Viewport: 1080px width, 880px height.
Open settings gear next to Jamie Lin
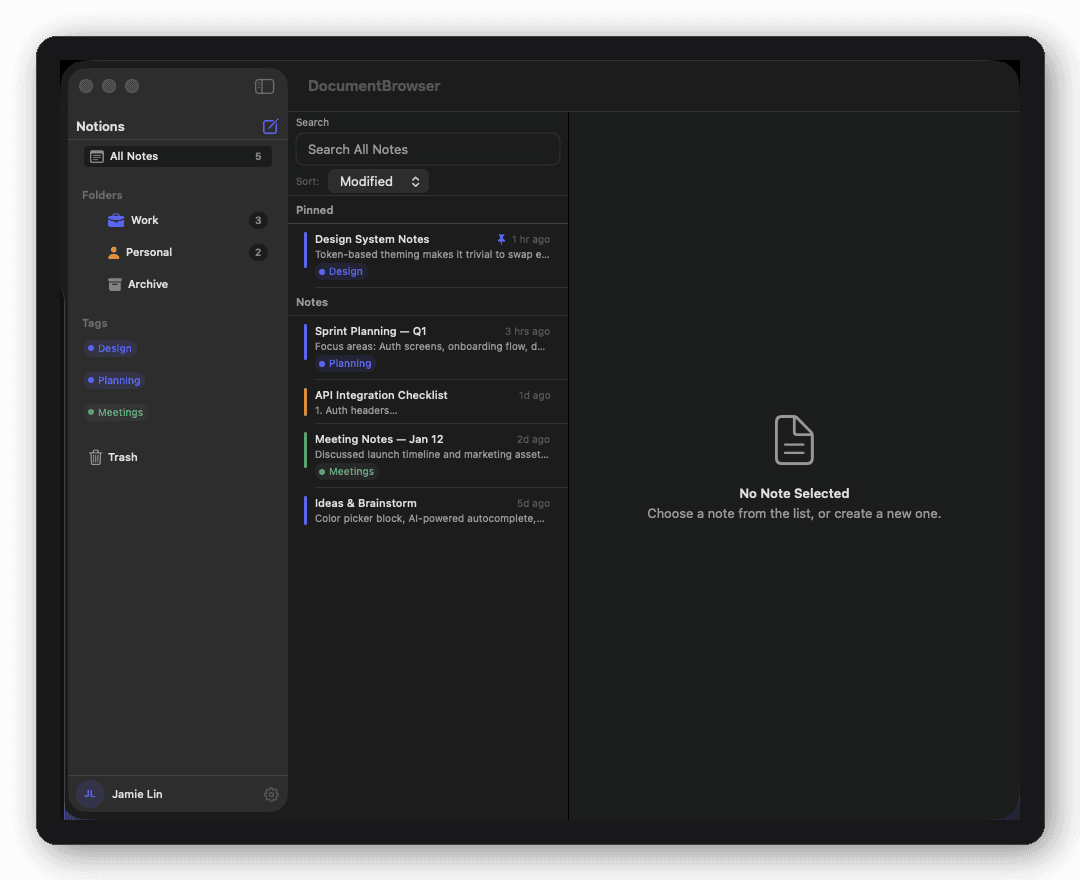click(x=271, y=794)
